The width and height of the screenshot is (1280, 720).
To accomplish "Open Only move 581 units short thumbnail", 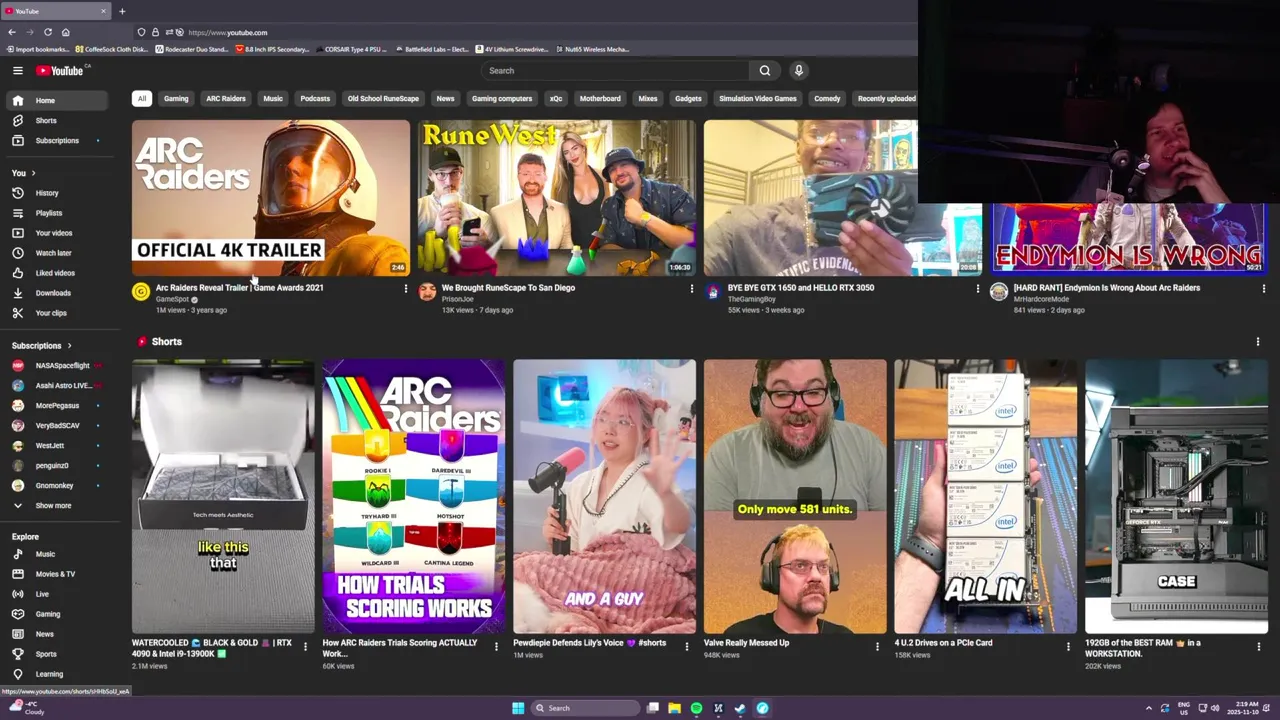I will tap(795, 496).
